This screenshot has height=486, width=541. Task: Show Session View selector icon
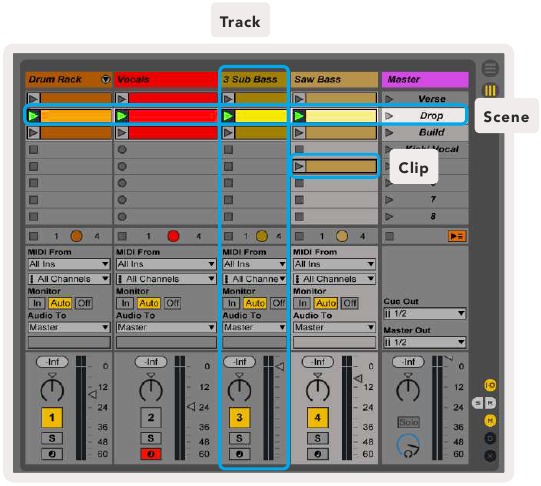click(x=490, y=91)
